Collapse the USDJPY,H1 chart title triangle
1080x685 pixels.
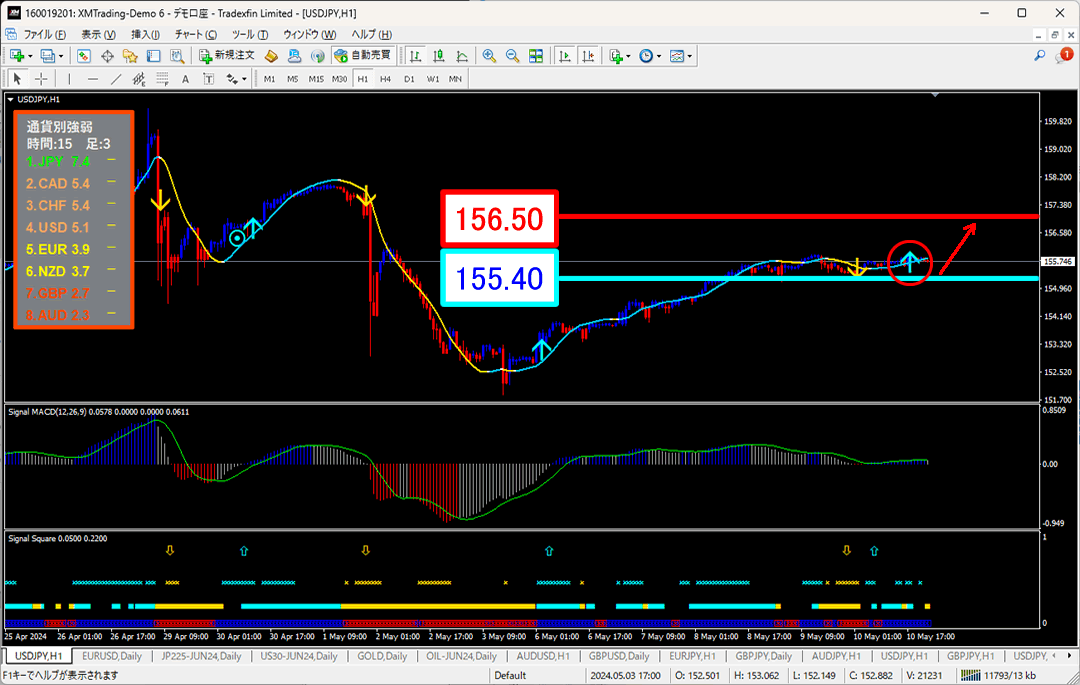pos(10,100)
